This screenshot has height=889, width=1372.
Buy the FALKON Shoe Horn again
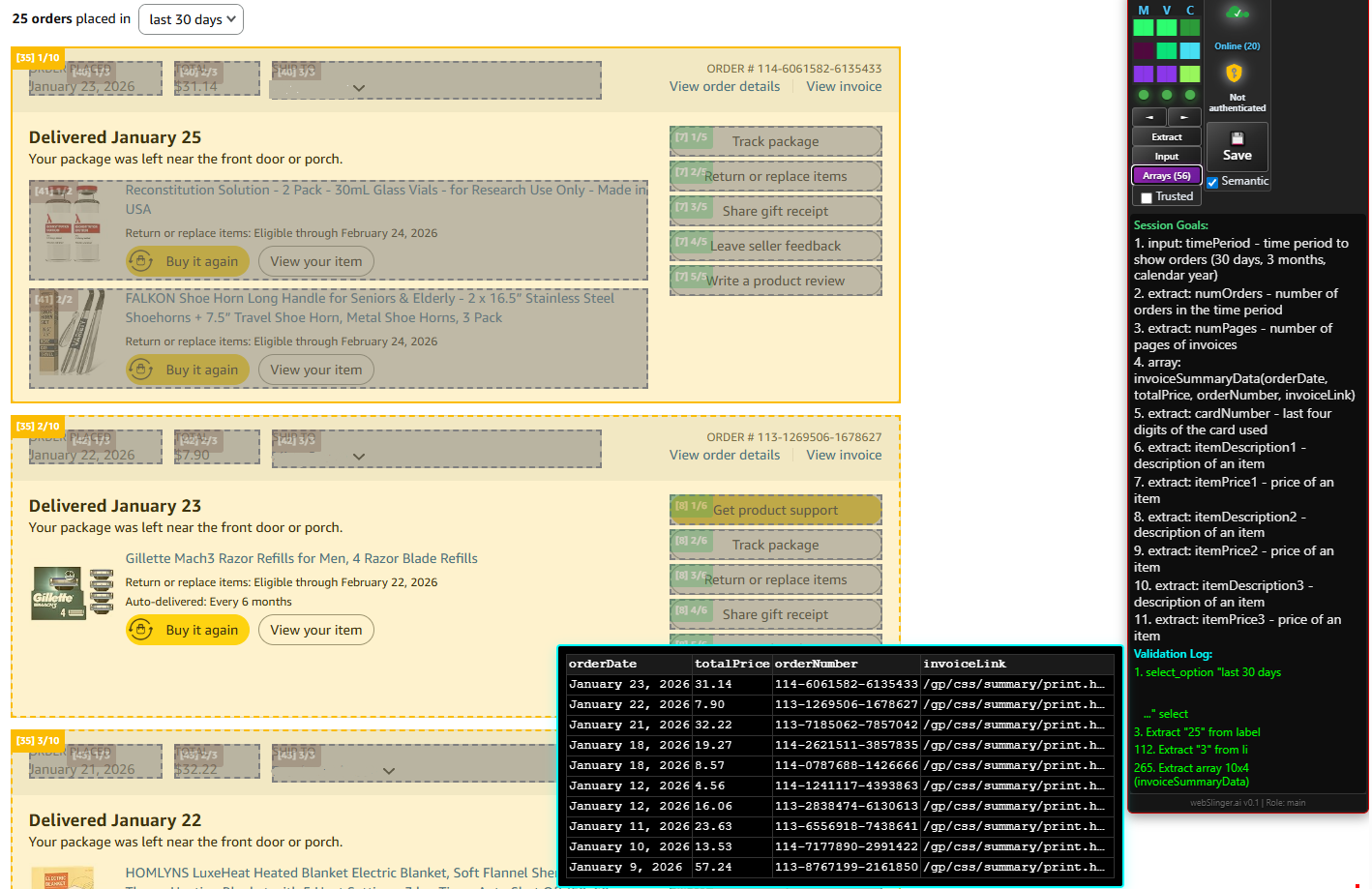(189, 370)
